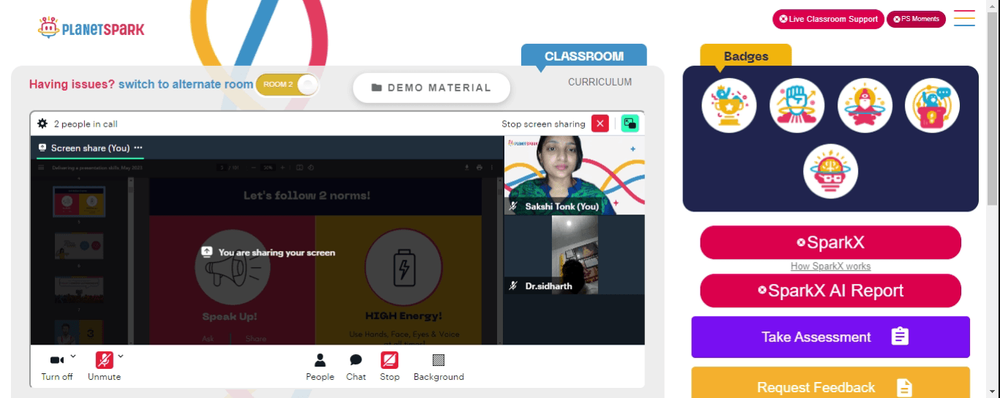Open SparkX AI Report
The height and width of the screenshot is (398, 1000).
830,291
